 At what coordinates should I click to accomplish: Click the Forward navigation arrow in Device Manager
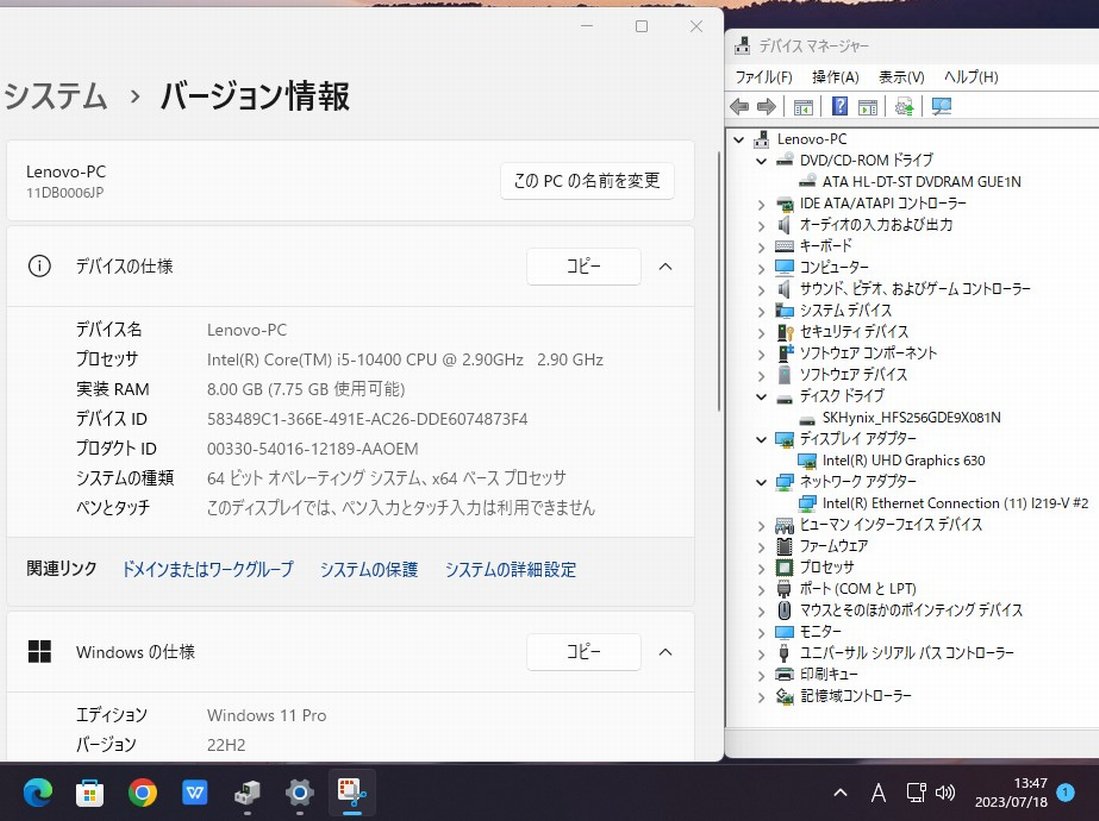(765, 106)
